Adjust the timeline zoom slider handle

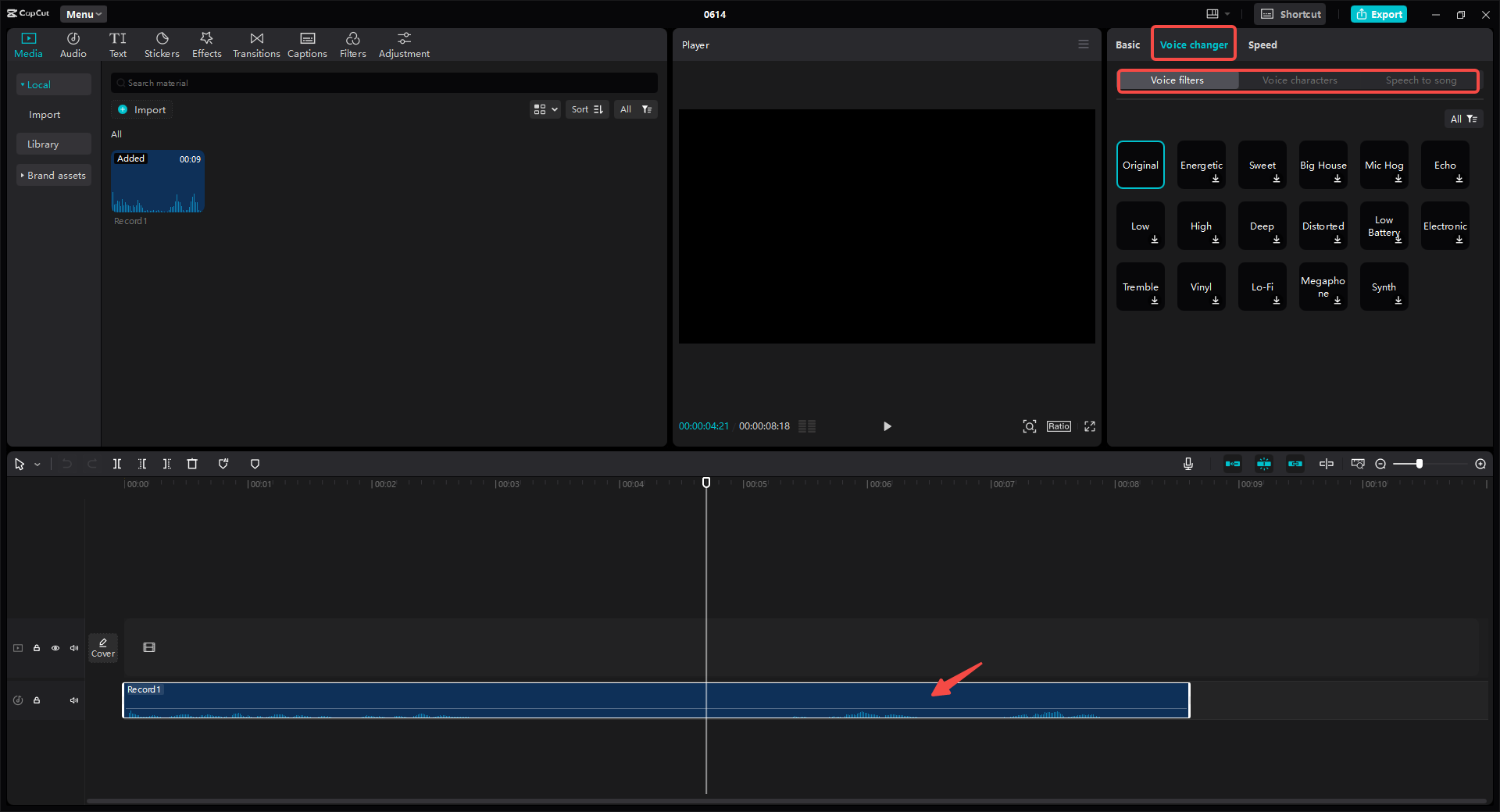[x=1420, y=464]
